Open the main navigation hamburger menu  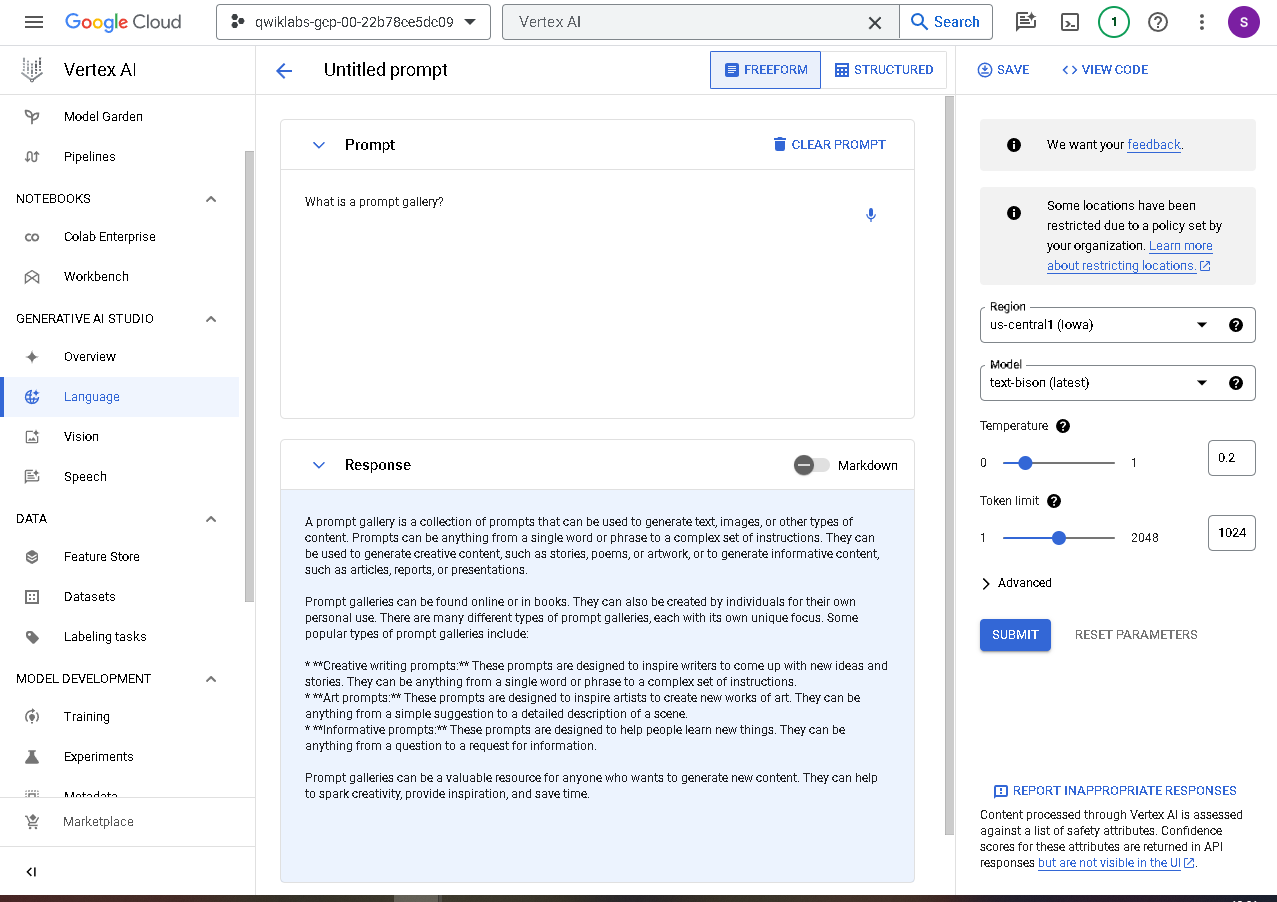(x=33, y=22)
